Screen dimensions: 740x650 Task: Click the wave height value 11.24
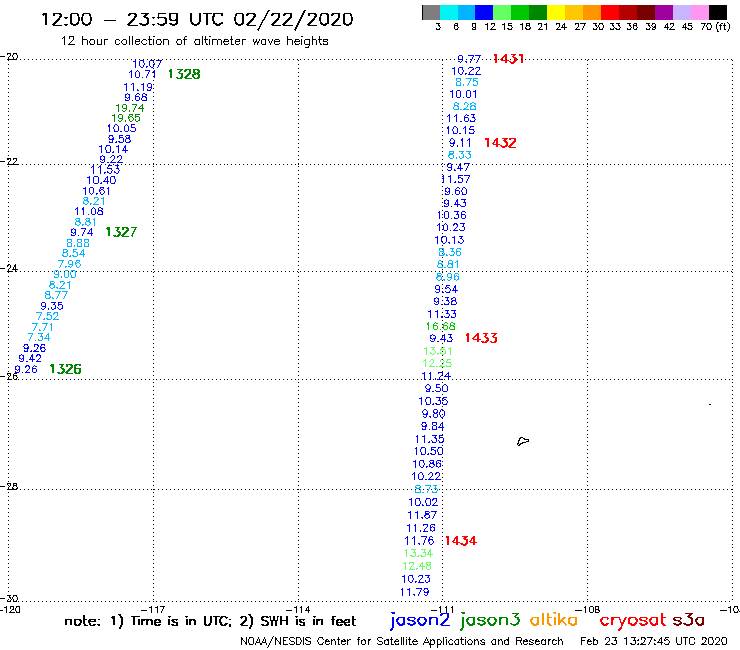point(436,376)
